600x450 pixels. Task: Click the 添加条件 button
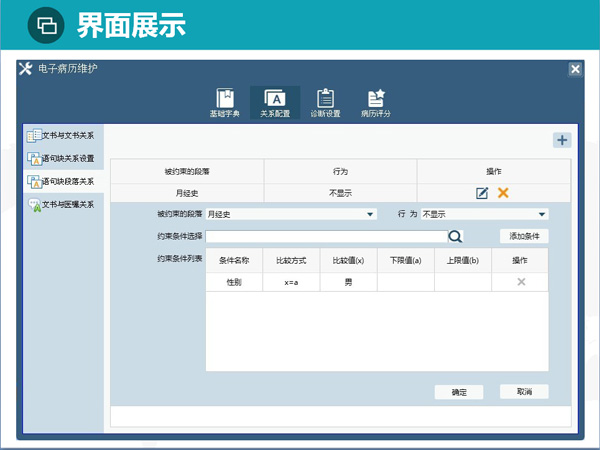[524, 236]
